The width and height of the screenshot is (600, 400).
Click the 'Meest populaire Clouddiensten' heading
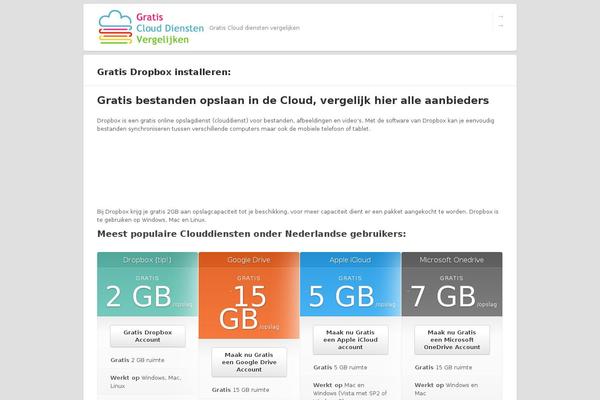251,234
